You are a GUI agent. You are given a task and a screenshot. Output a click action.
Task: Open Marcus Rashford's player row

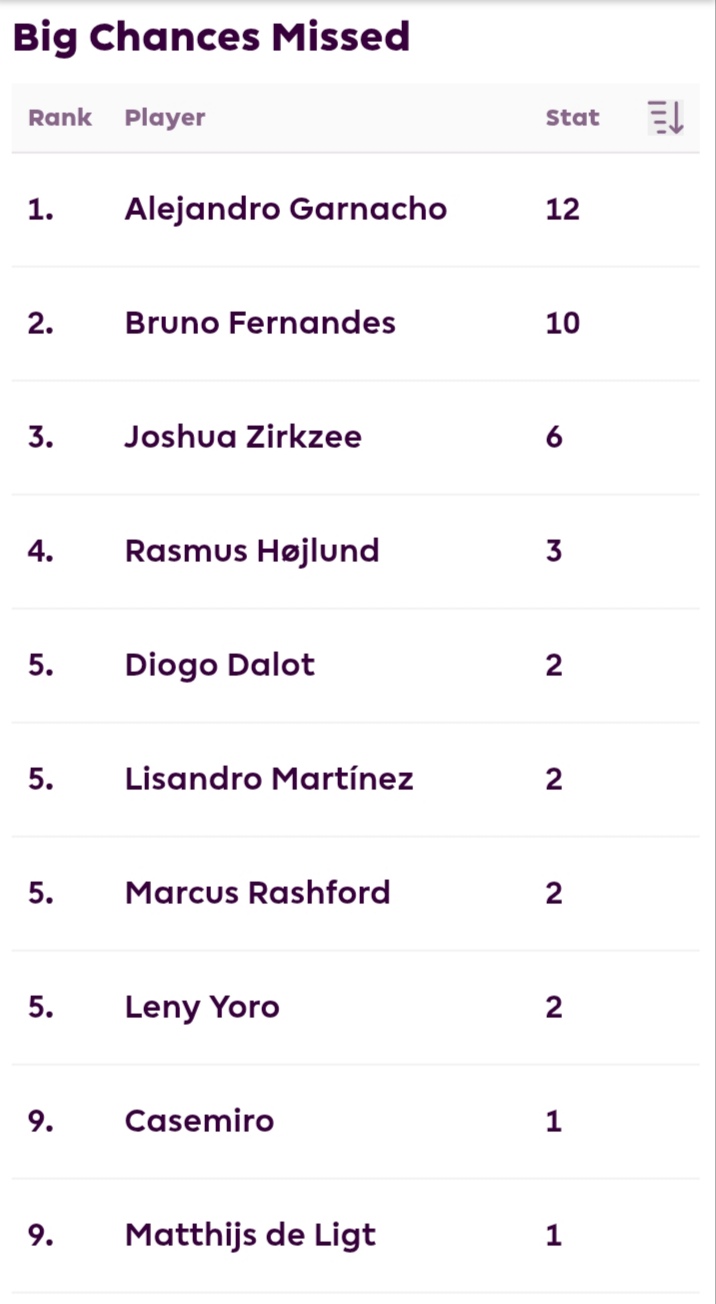[x=356, y=893]
